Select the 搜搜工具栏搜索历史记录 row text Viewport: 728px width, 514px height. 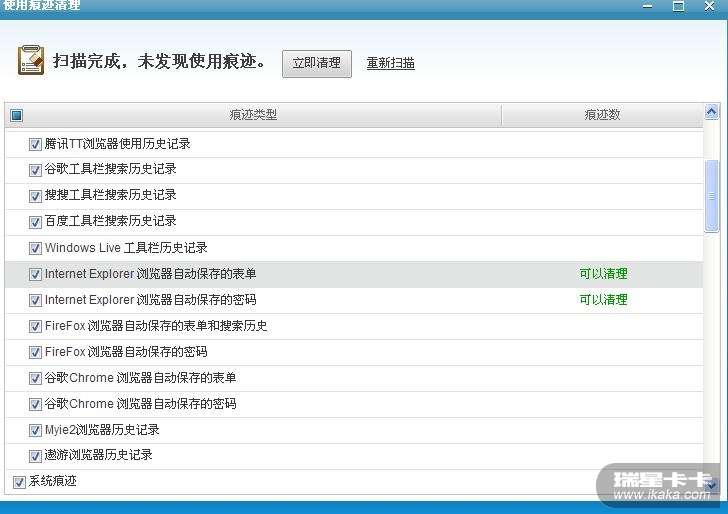click(110, 195)
